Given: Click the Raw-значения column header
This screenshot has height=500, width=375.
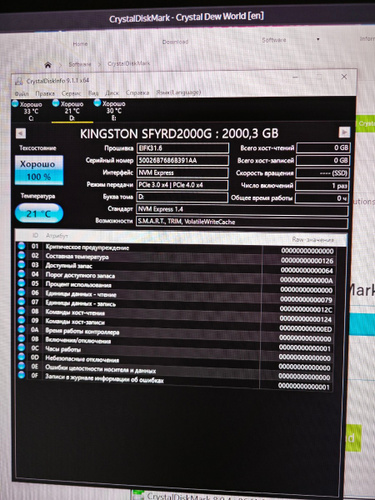Looking at the screenshot, I should tap(312, 239).
